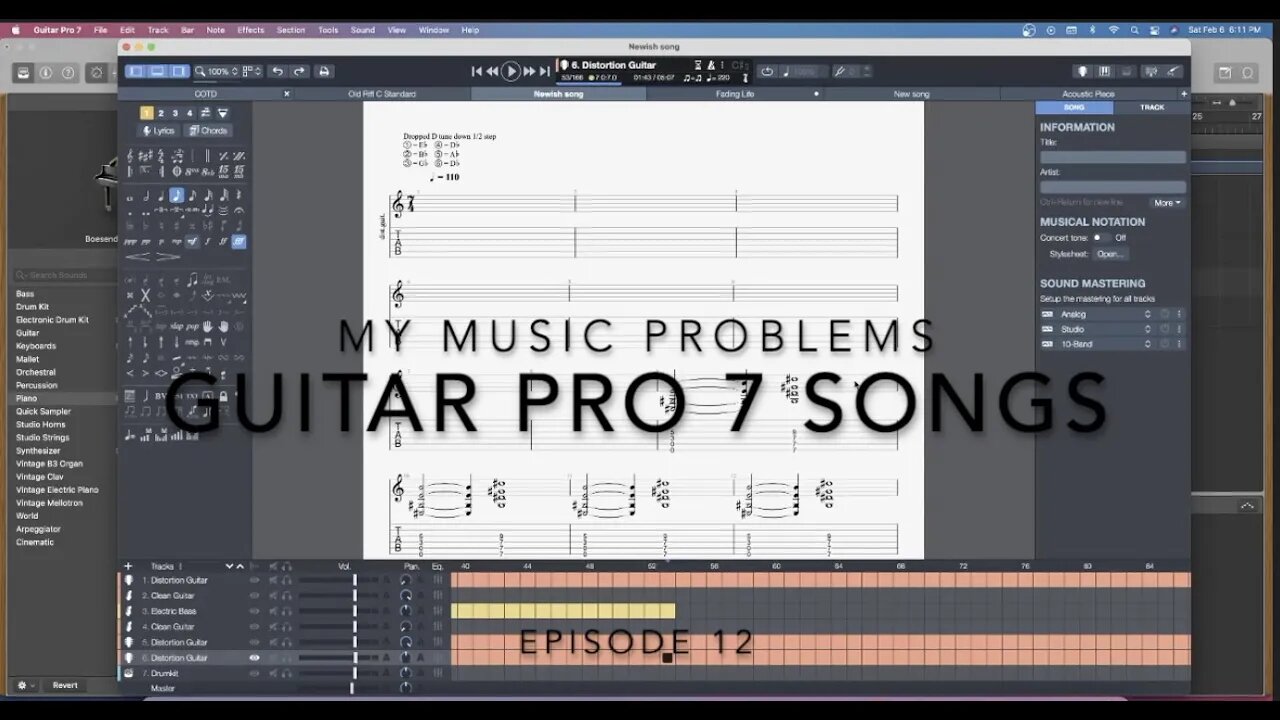Open the Lyrics editor button
The image size is (1280, 720).
(158, 131)
